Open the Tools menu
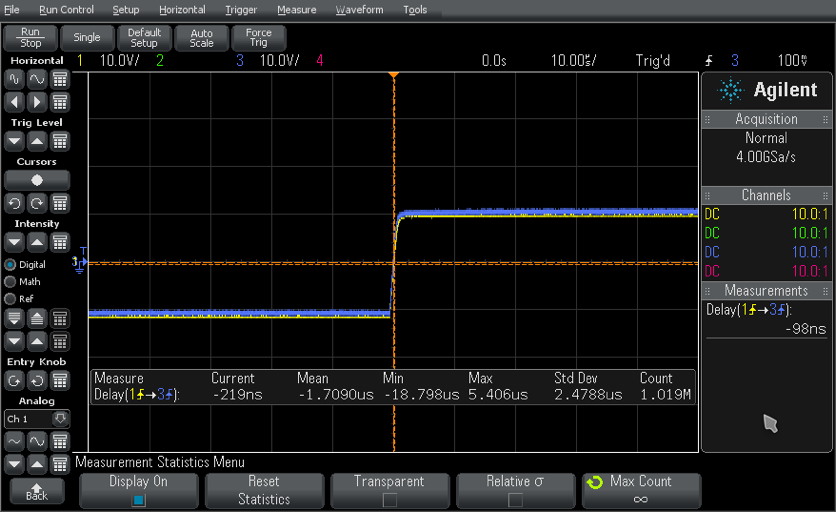Viewport: 836px width, 512px height. (x=415, y=10)
